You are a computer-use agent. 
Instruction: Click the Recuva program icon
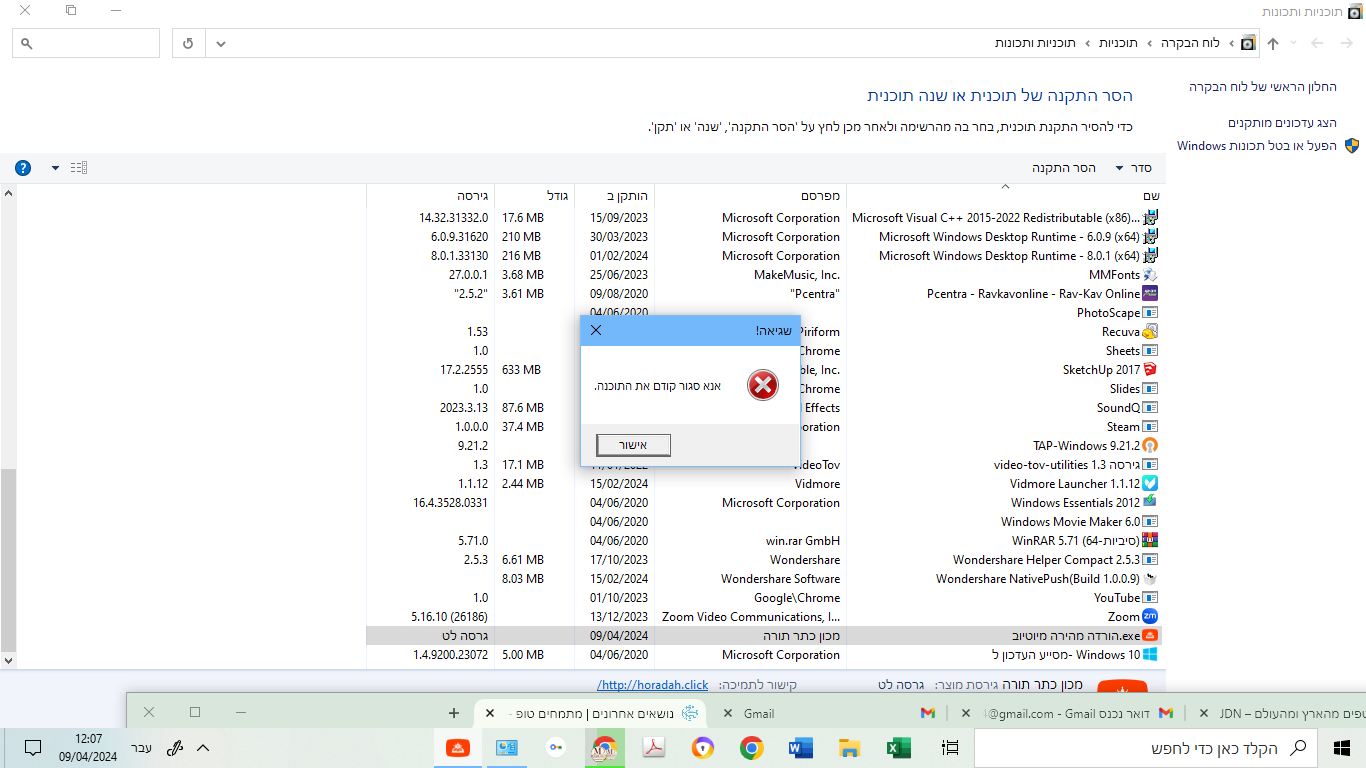click(x=1150, y=332)
